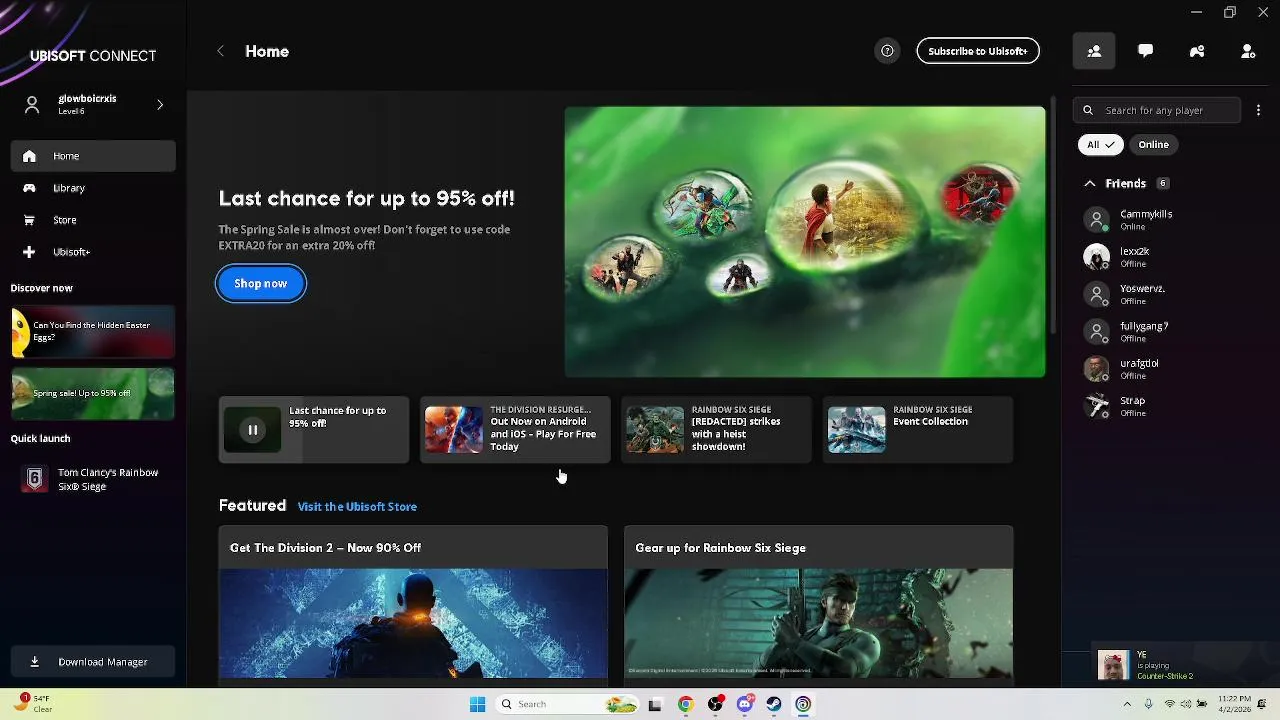Open the Download Manager
The height and width of the screenshot is (720, 1280).
point(93,662)
